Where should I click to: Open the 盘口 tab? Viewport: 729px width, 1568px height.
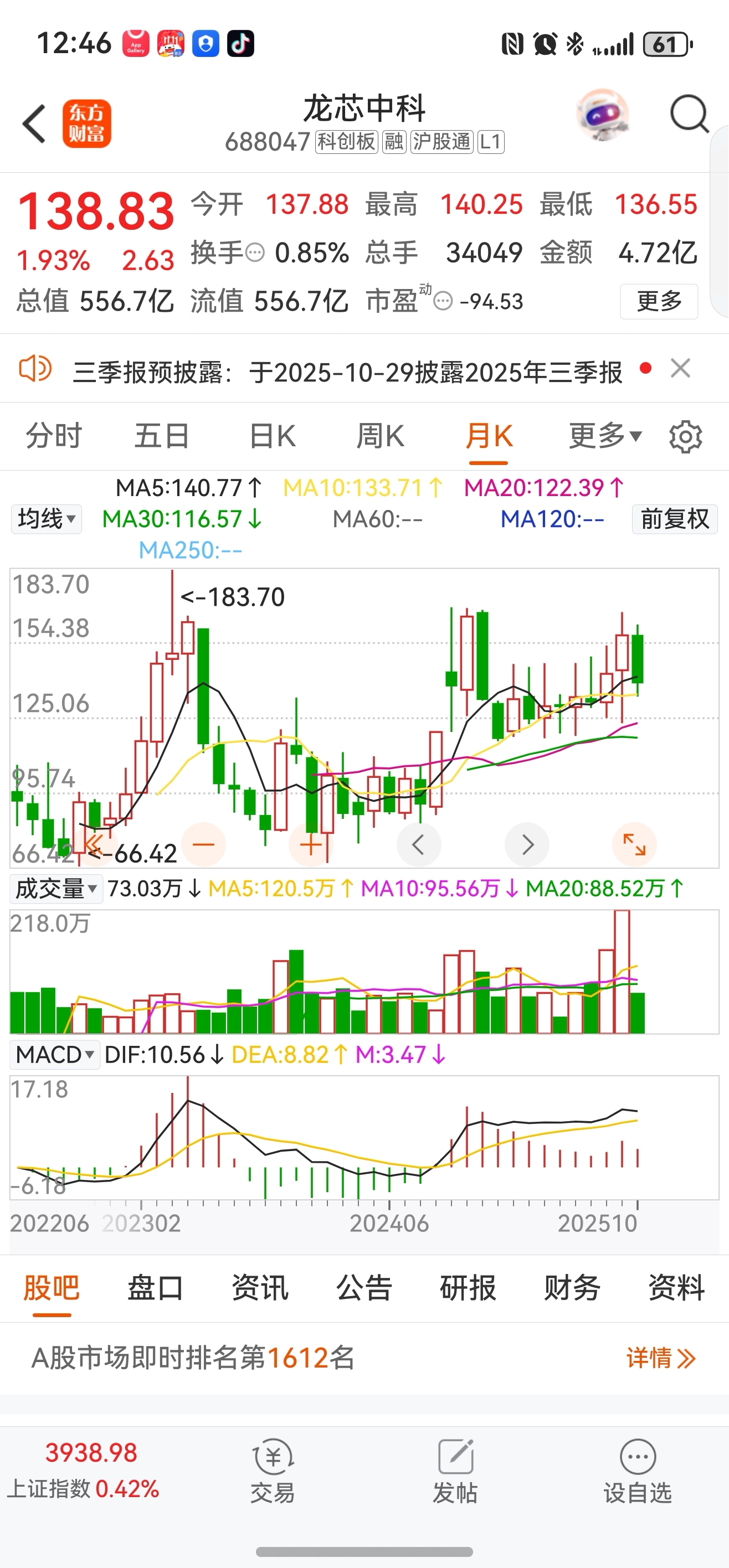[x=155, y=1287]
